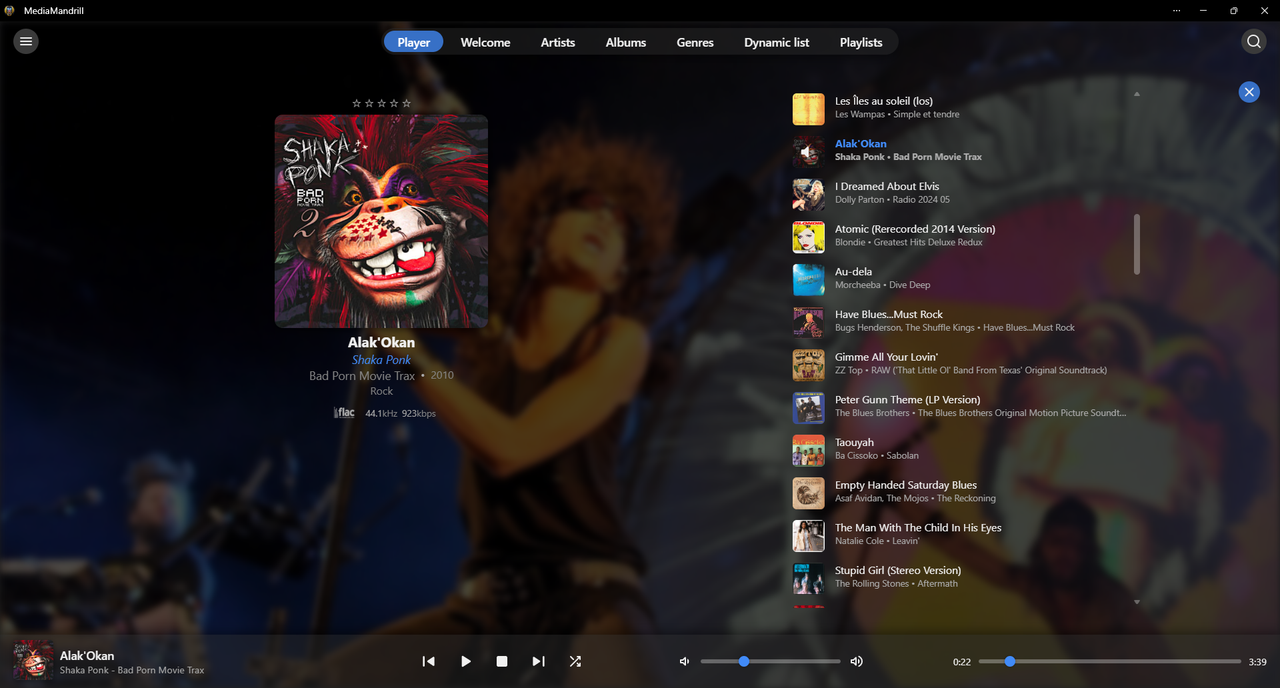Image resolution: width=1280 pixels, height=688 pixels.
Task: Open the Genres tab
Action: coord(695,42)
